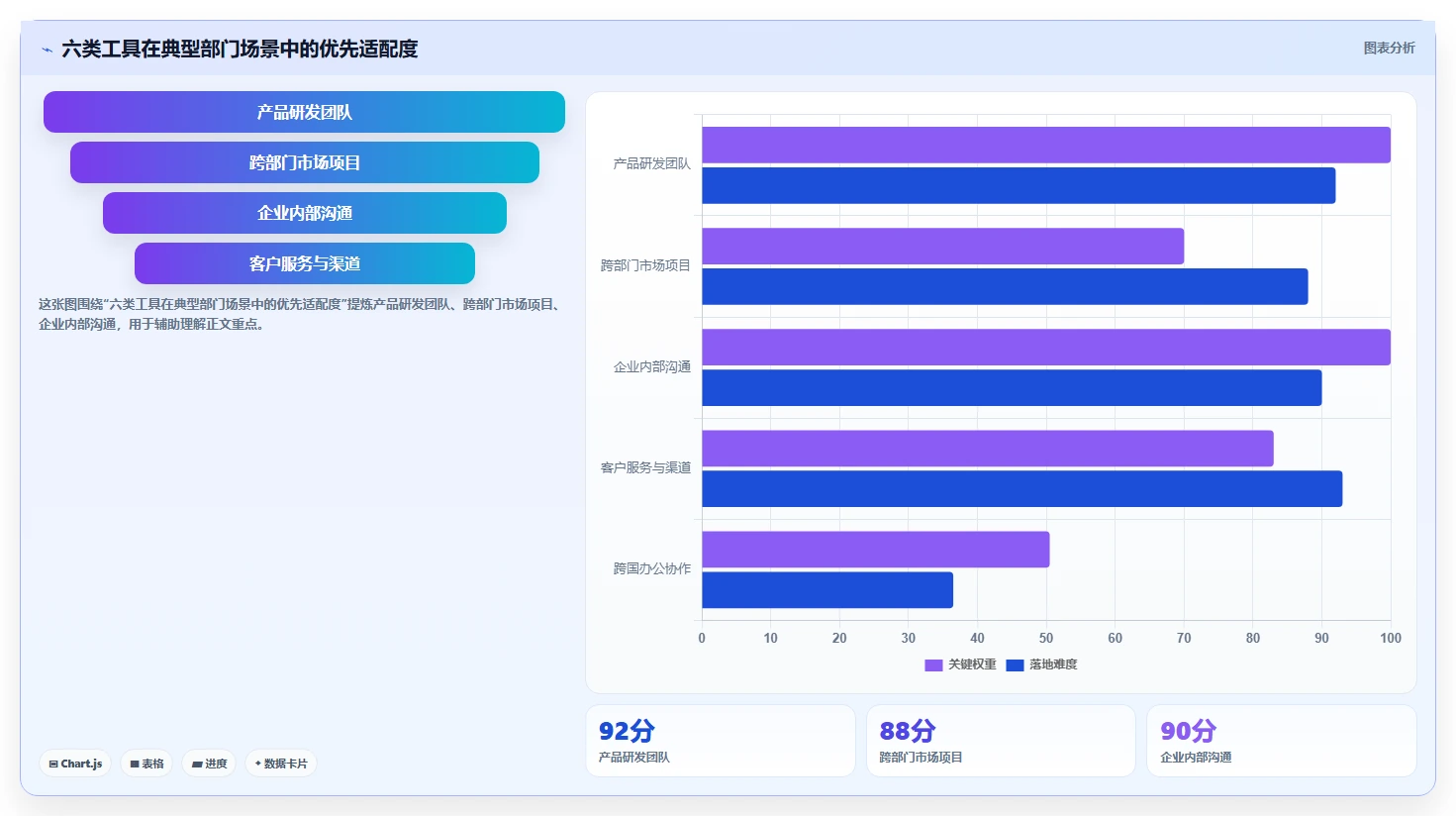This screenshot has width=1456, height=816.
Task: Click the 产品研发团队 y-axis label
Action: coord(651,164)
